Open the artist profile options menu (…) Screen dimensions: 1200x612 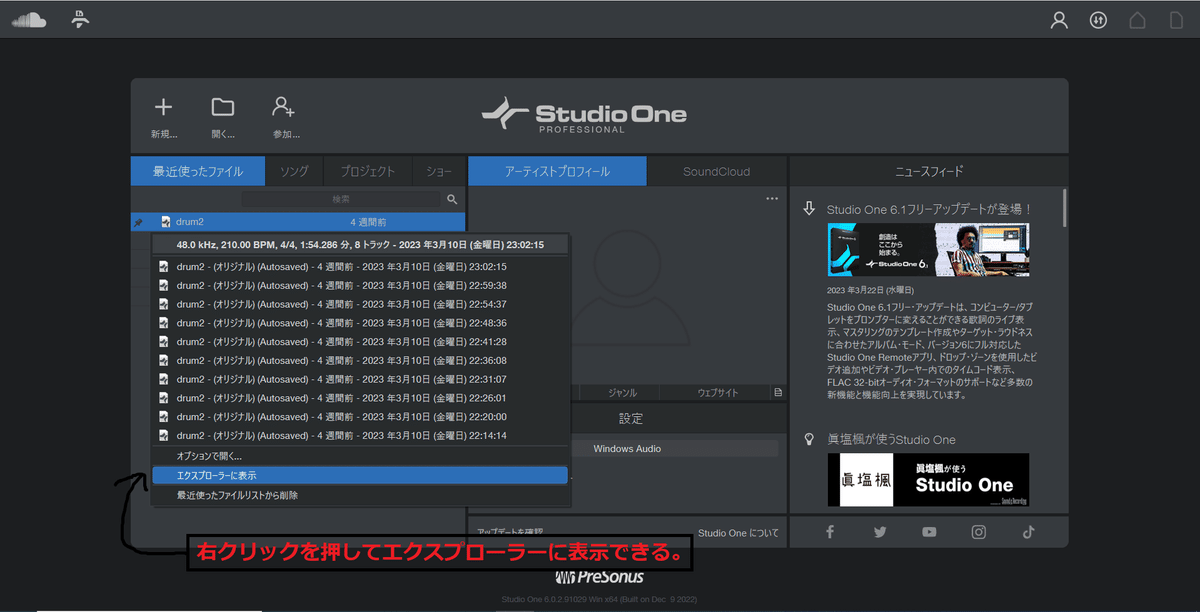pos(771,197)
